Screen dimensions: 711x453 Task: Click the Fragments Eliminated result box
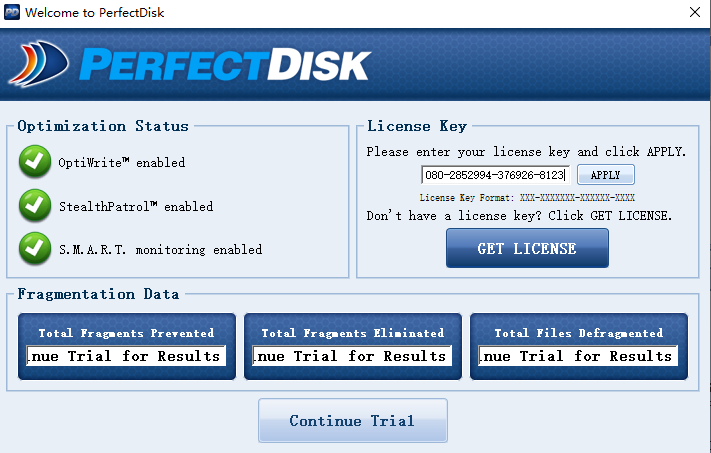click(x=353, y=356)
